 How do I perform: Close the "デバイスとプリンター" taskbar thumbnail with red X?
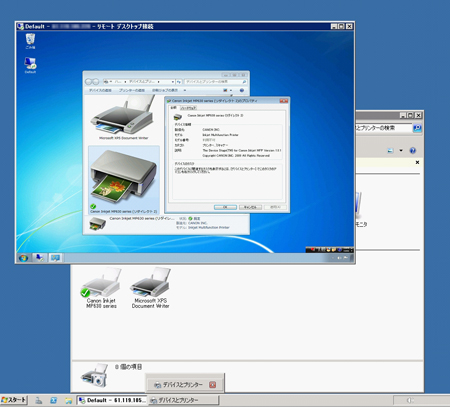click(x=212, y=385)
